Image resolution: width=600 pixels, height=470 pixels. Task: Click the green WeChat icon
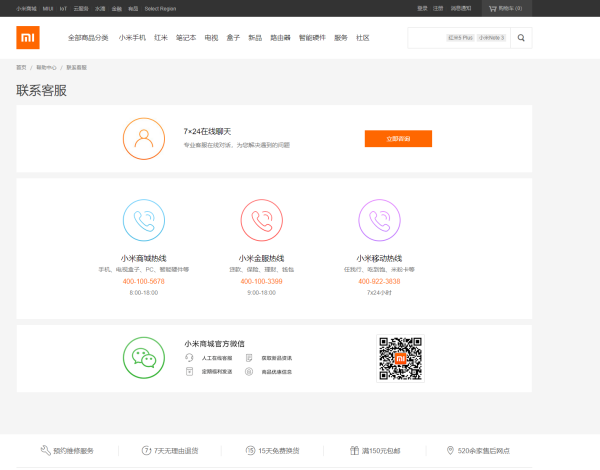click(144, 358)
